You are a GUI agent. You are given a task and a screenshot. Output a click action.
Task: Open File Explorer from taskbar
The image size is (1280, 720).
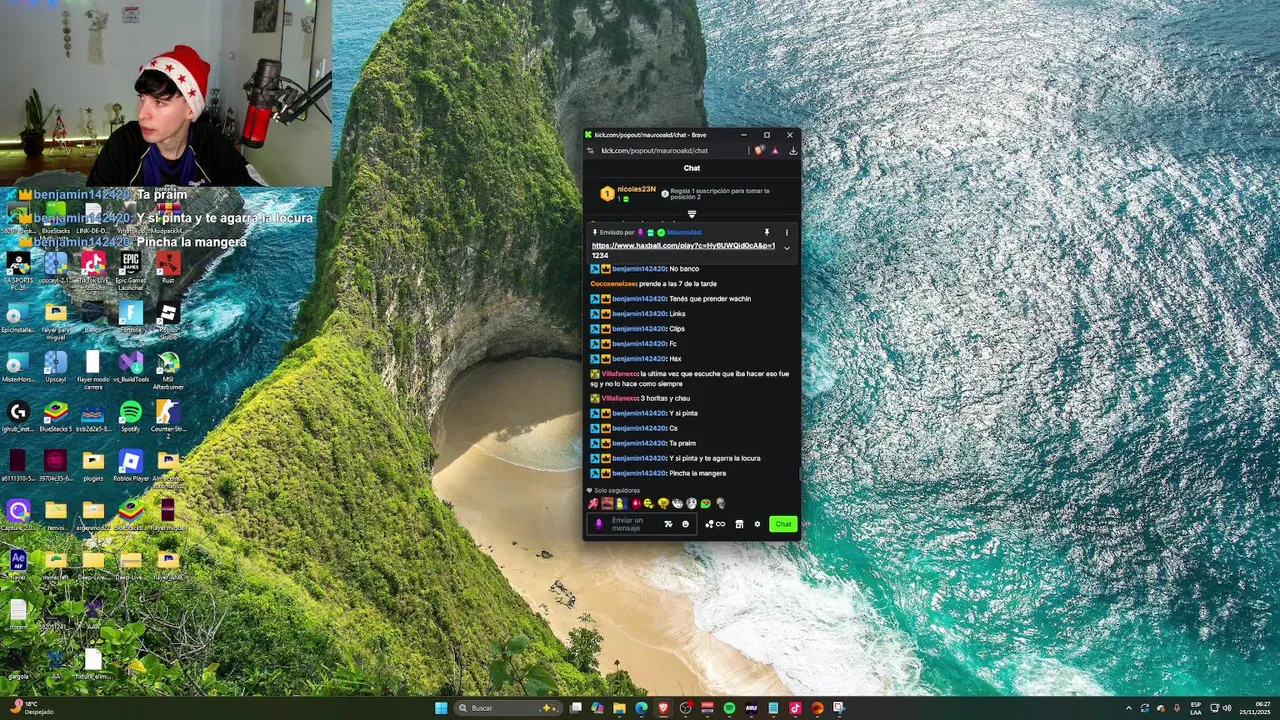[619, 708]
